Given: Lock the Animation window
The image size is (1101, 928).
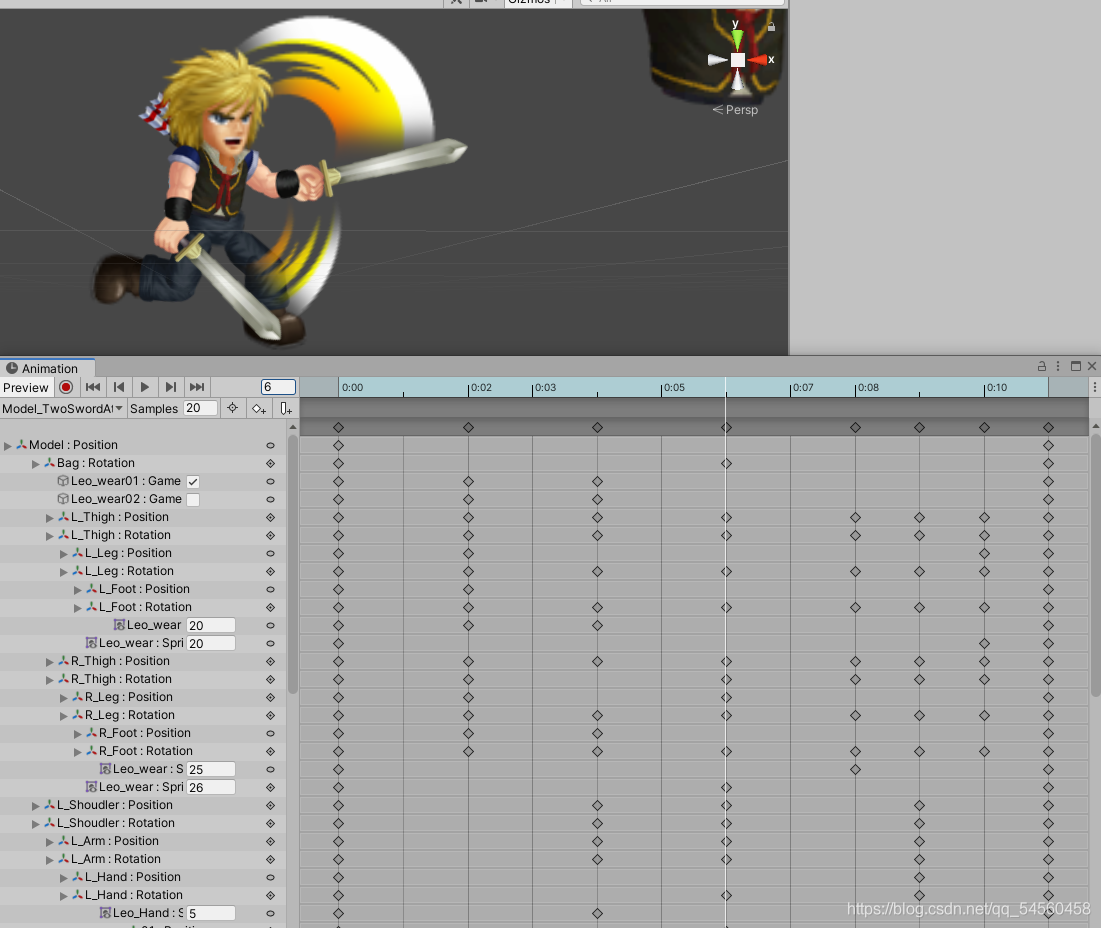Looking at the screenshot, I should point(1041,366).
